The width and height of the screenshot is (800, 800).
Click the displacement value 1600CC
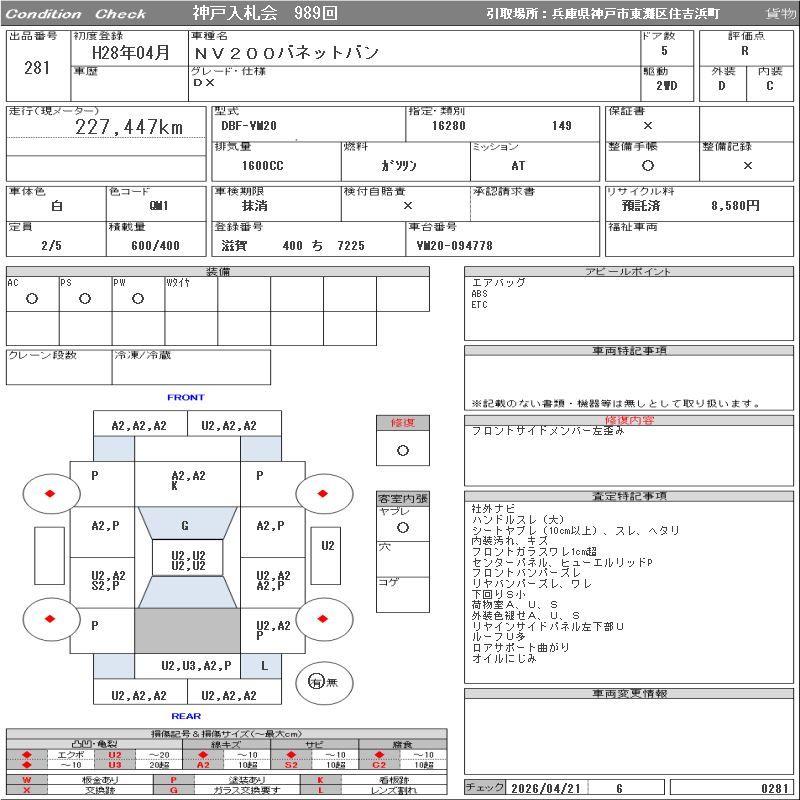click(263, 166)
